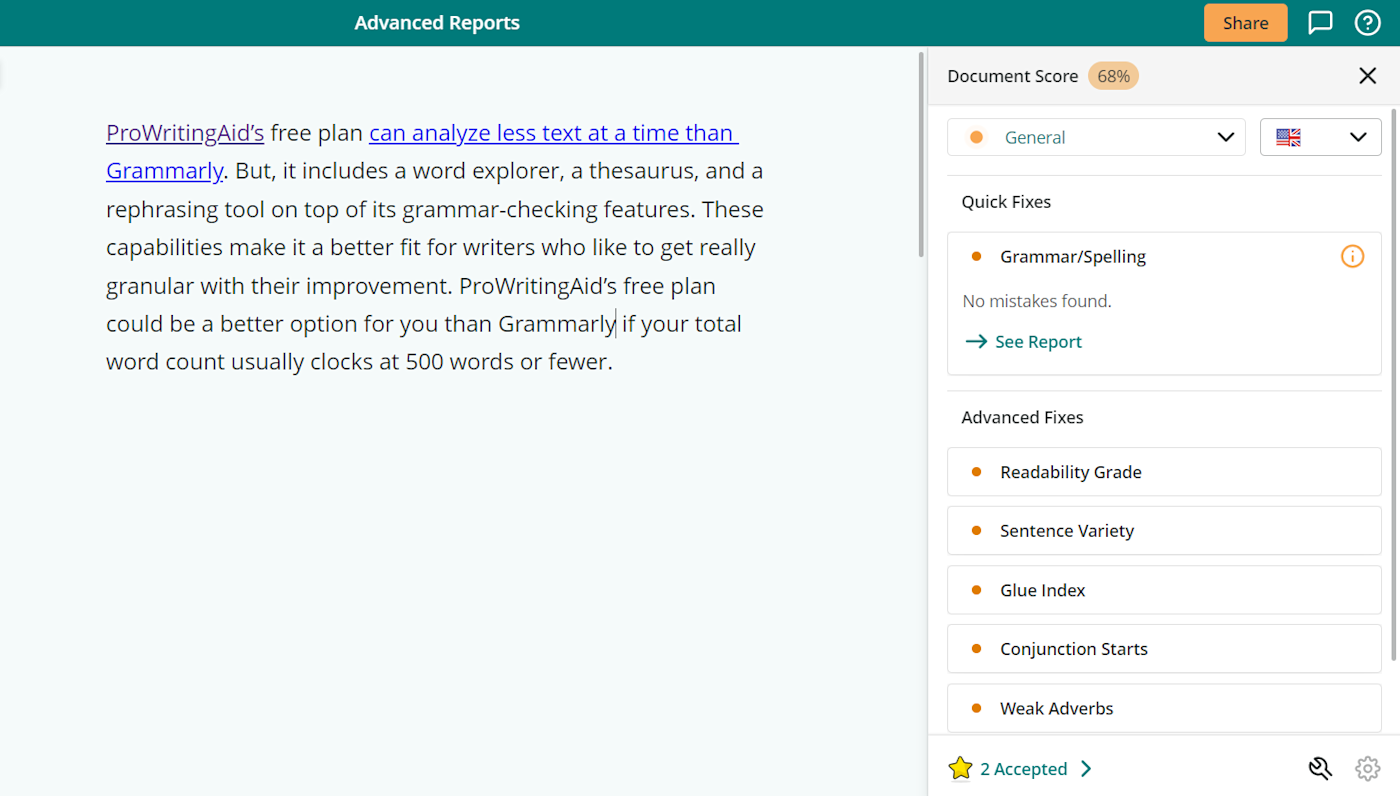Viewport: 1400px width, 796px height.
Task: Open the language flag dropdown
Action: (1320, 137)
